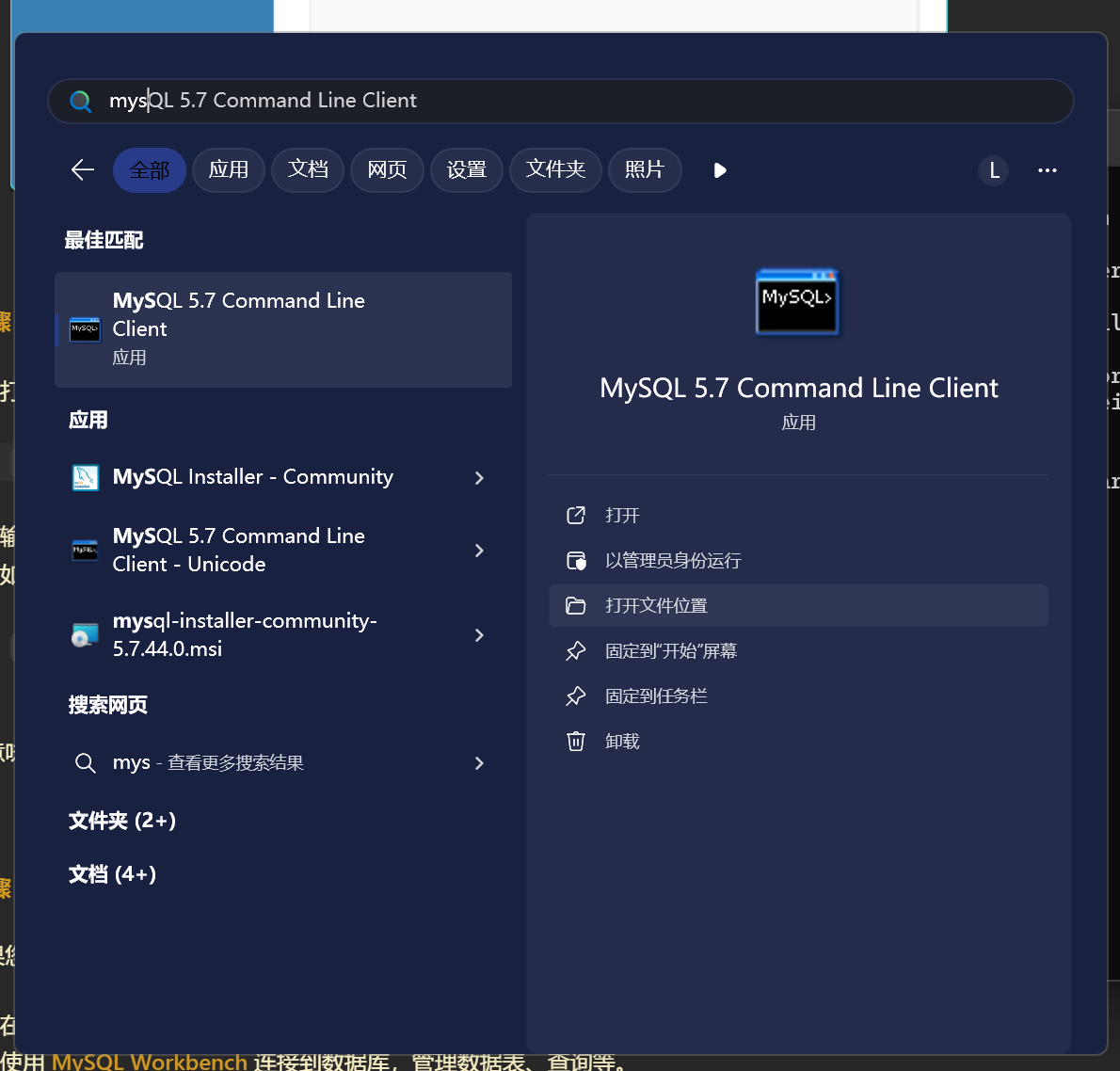The width and height of the screenshot is (1120, 1071).
Task: Click the MySQL Installer - Community icon
Action: pyautogui.click(x=85, y=478)
